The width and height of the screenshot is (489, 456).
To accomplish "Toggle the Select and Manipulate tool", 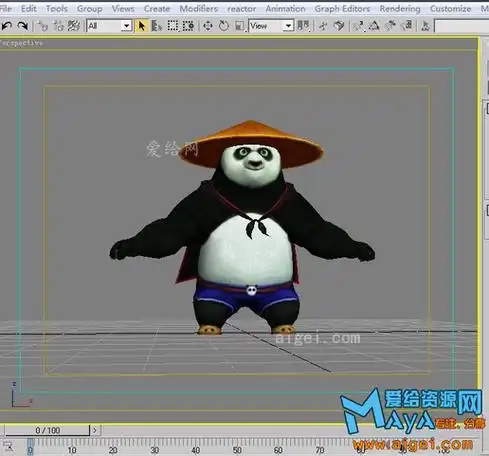I will 323,26.
